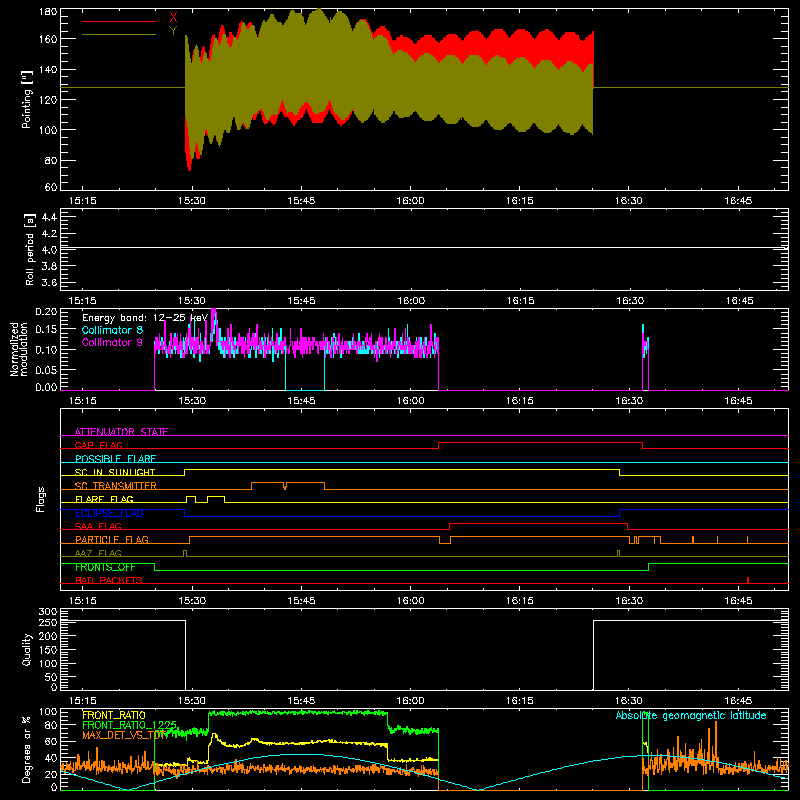
Task: Select the Y legend letter
Action: pyautogui.click(x=173, y=31)
